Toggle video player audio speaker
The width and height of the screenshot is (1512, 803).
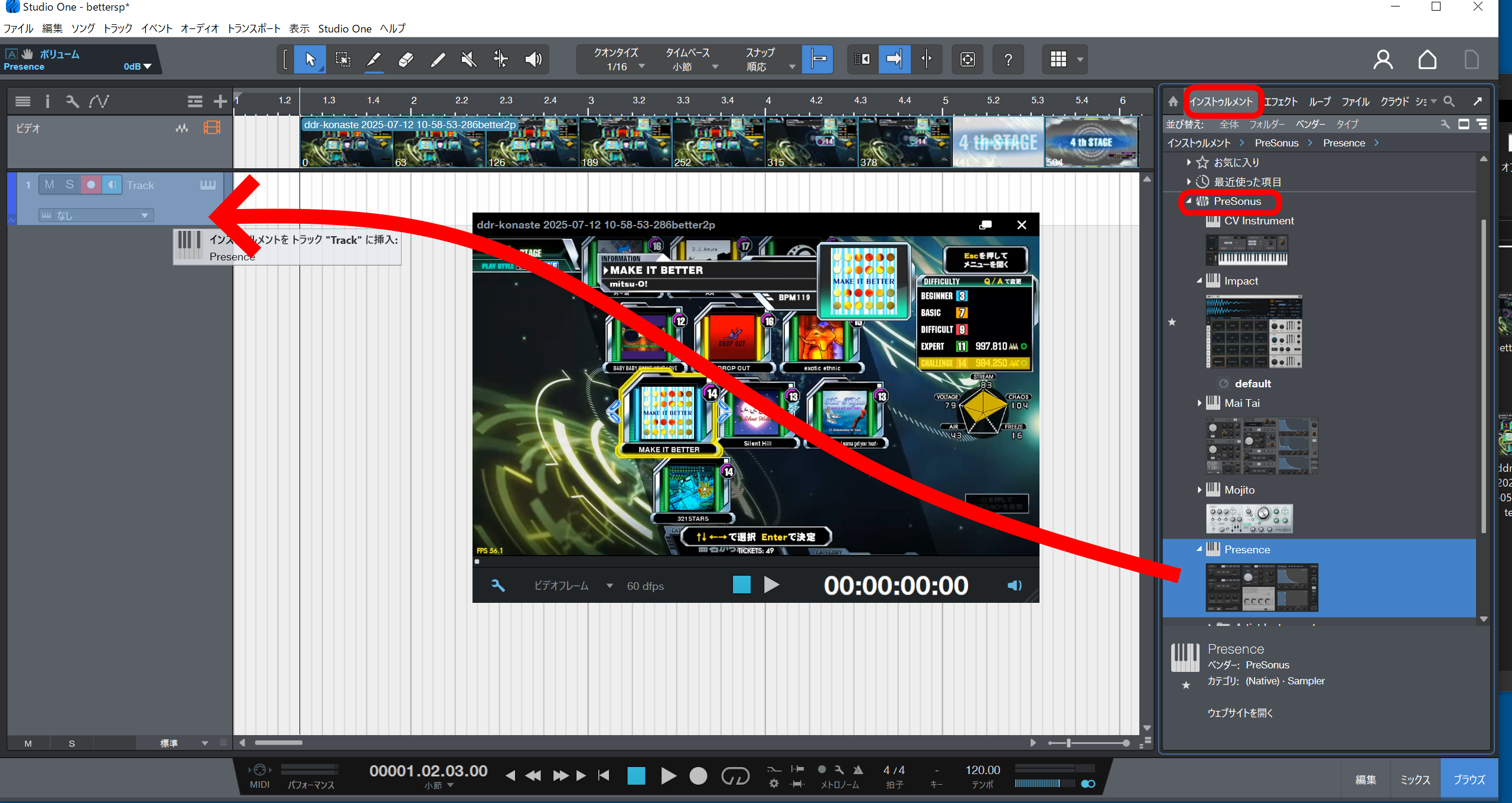(x=1014, y=585)
